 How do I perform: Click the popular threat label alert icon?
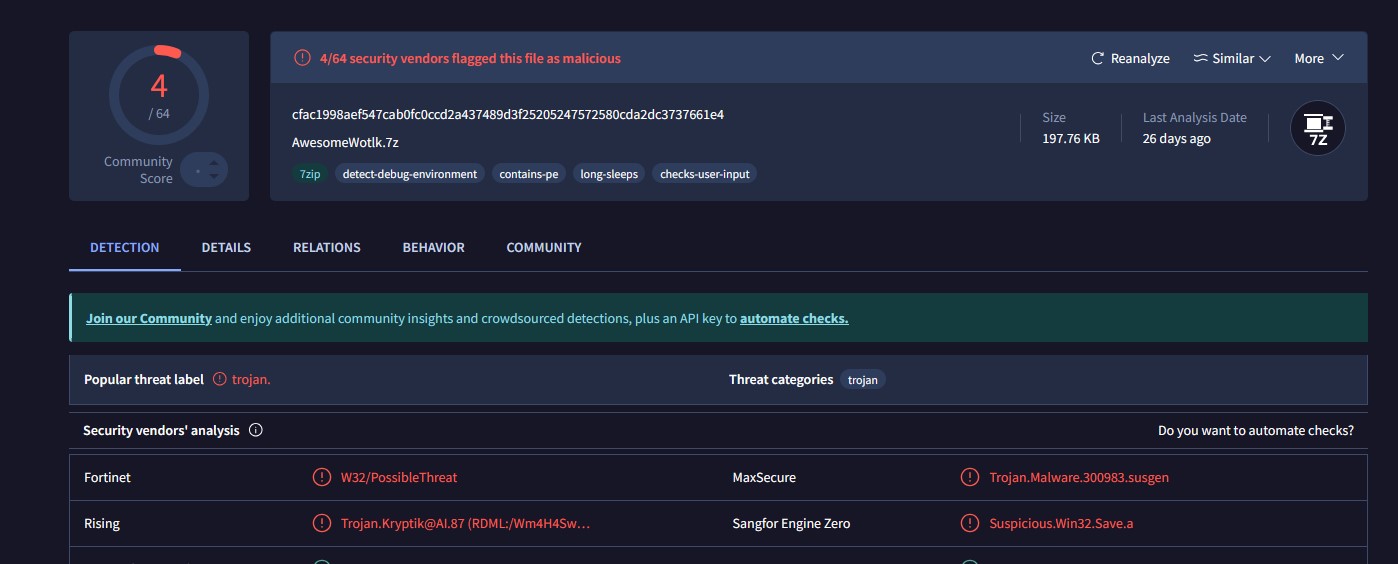[x=220, y=380]
